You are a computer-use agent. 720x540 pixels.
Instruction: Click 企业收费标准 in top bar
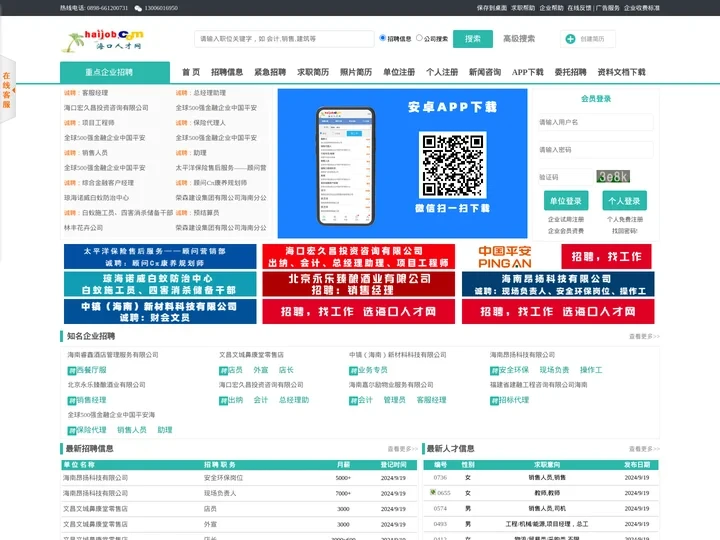641,8
